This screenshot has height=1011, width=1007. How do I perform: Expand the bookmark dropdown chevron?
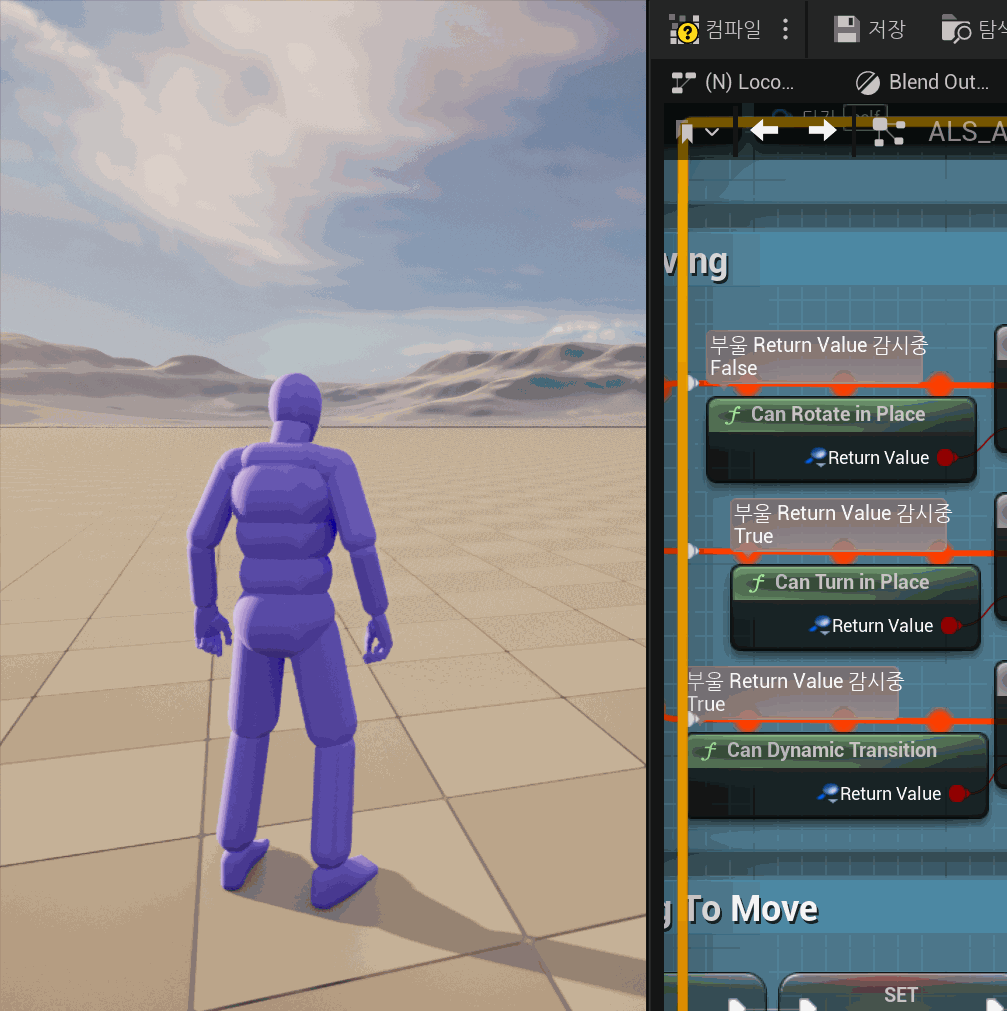[712, 132]
